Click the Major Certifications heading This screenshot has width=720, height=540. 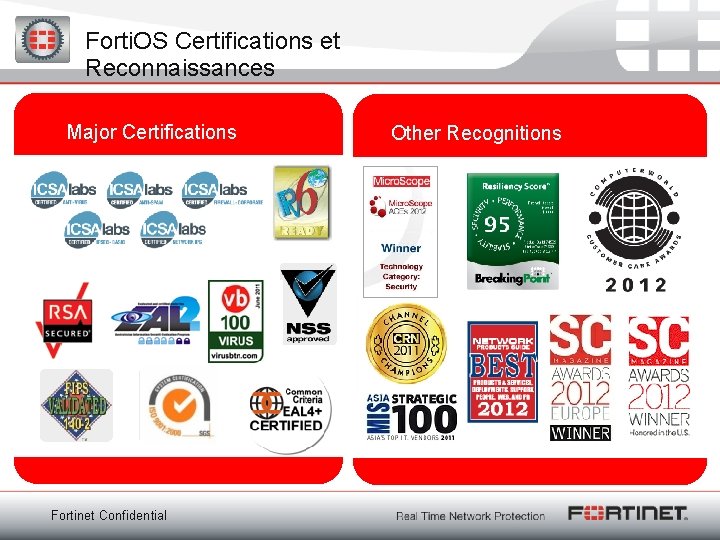point(152,132)
